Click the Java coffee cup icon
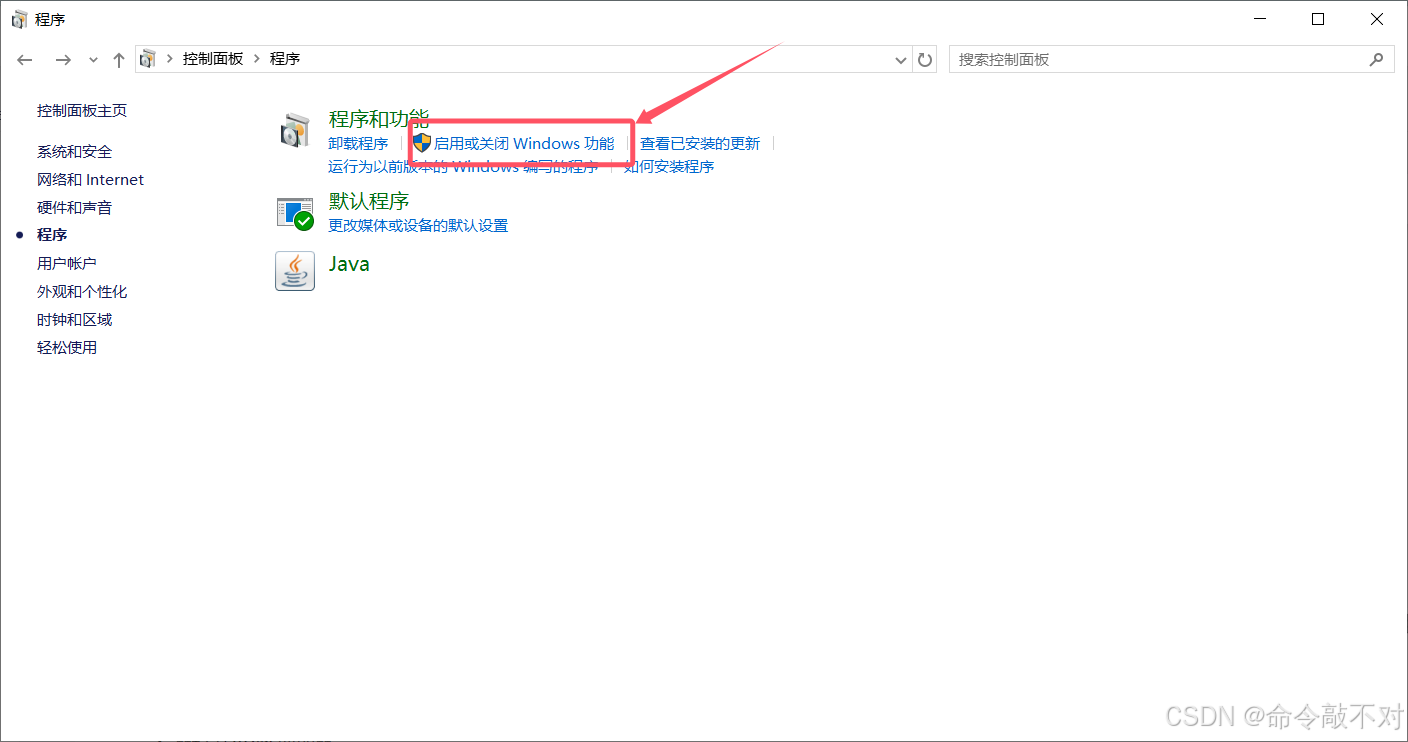The image size is (1408, 742). click(295, 271)
